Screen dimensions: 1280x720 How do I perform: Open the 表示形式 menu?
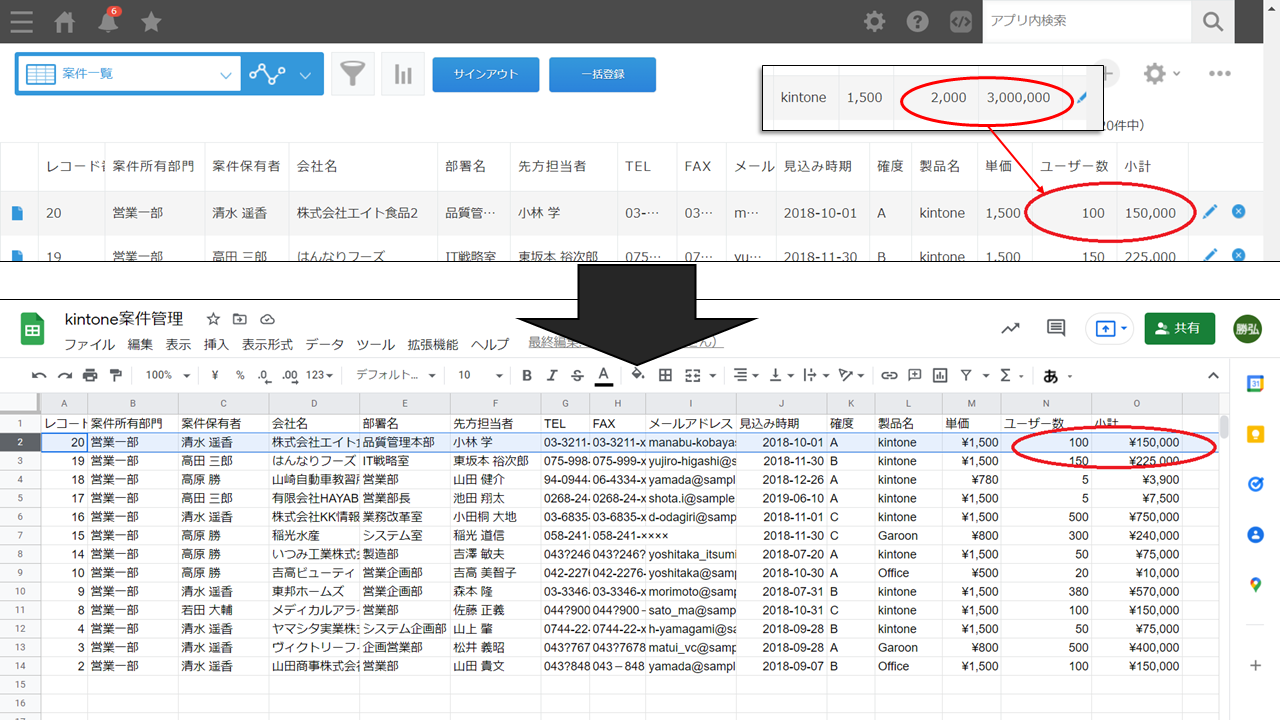click(267, 345)
